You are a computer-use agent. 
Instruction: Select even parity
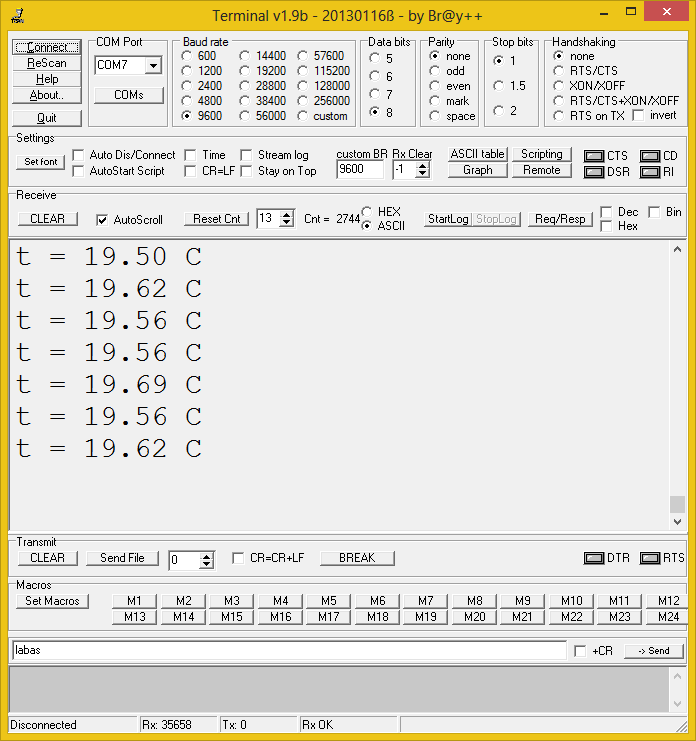tap(435, 86)
